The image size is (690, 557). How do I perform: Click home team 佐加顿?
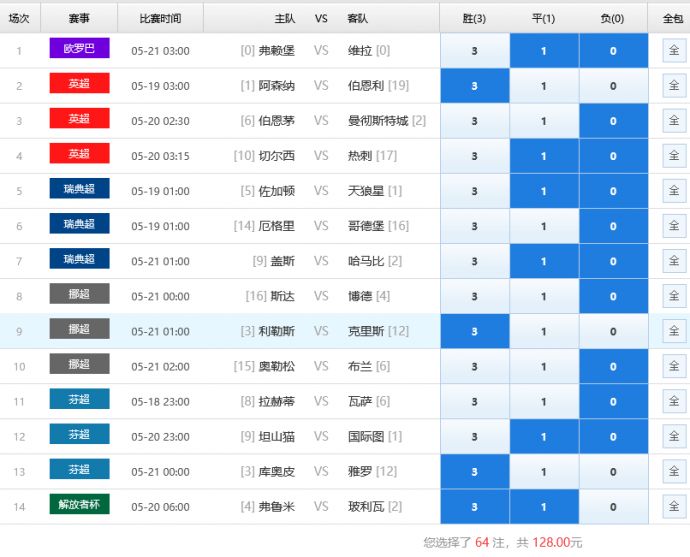tap(276, 191)
